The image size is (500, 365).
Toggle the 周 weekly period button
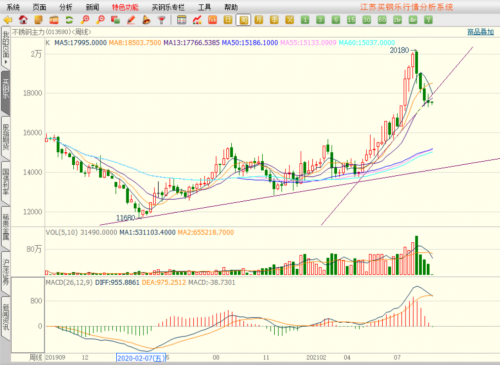point(243,20)
